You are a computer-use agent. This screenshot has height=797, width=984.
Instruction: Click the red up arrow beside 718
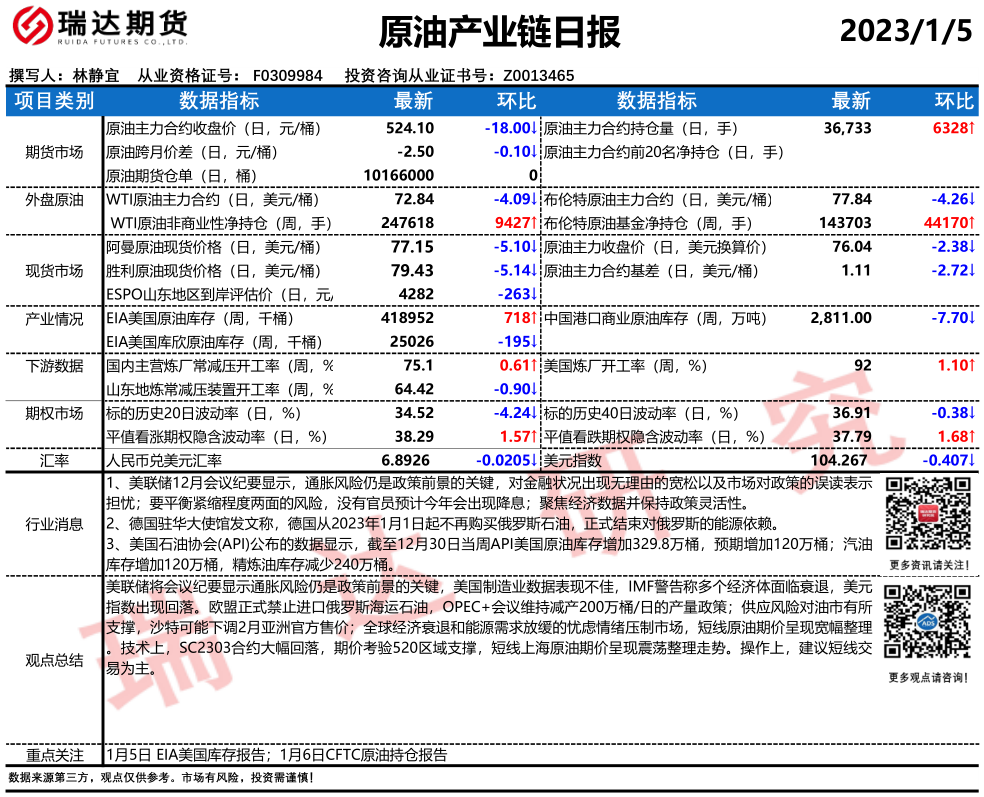point(535,318)
